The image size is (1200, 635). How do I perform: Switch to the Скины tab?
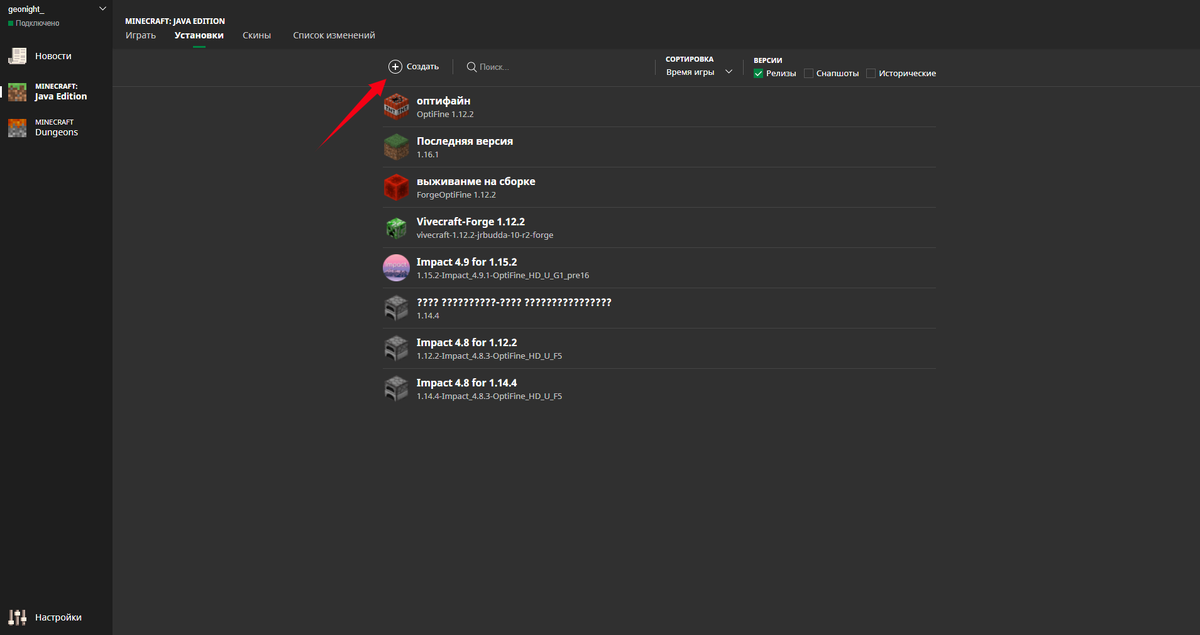pos(257,35)
